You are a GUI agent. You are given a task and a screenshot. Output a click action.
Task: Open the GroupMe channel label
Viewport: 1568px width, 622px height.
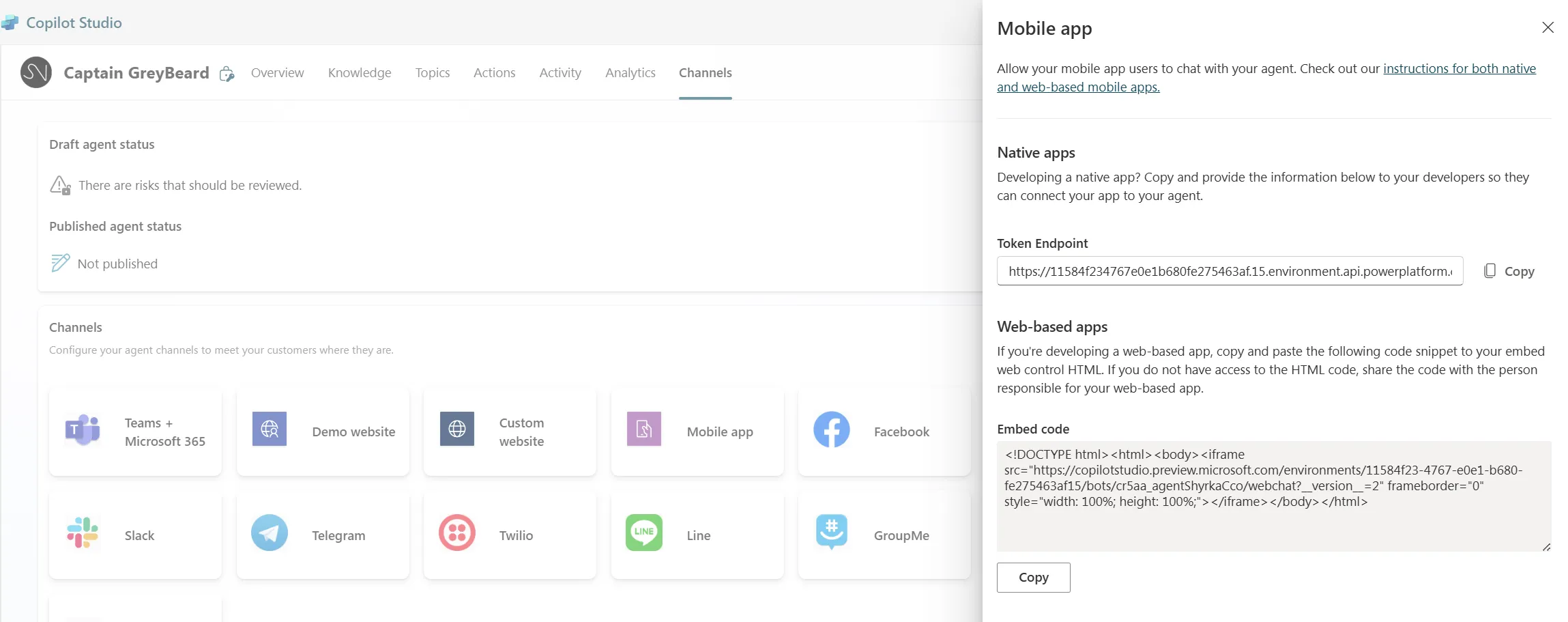pyautogui.click(x=901, y=535)
